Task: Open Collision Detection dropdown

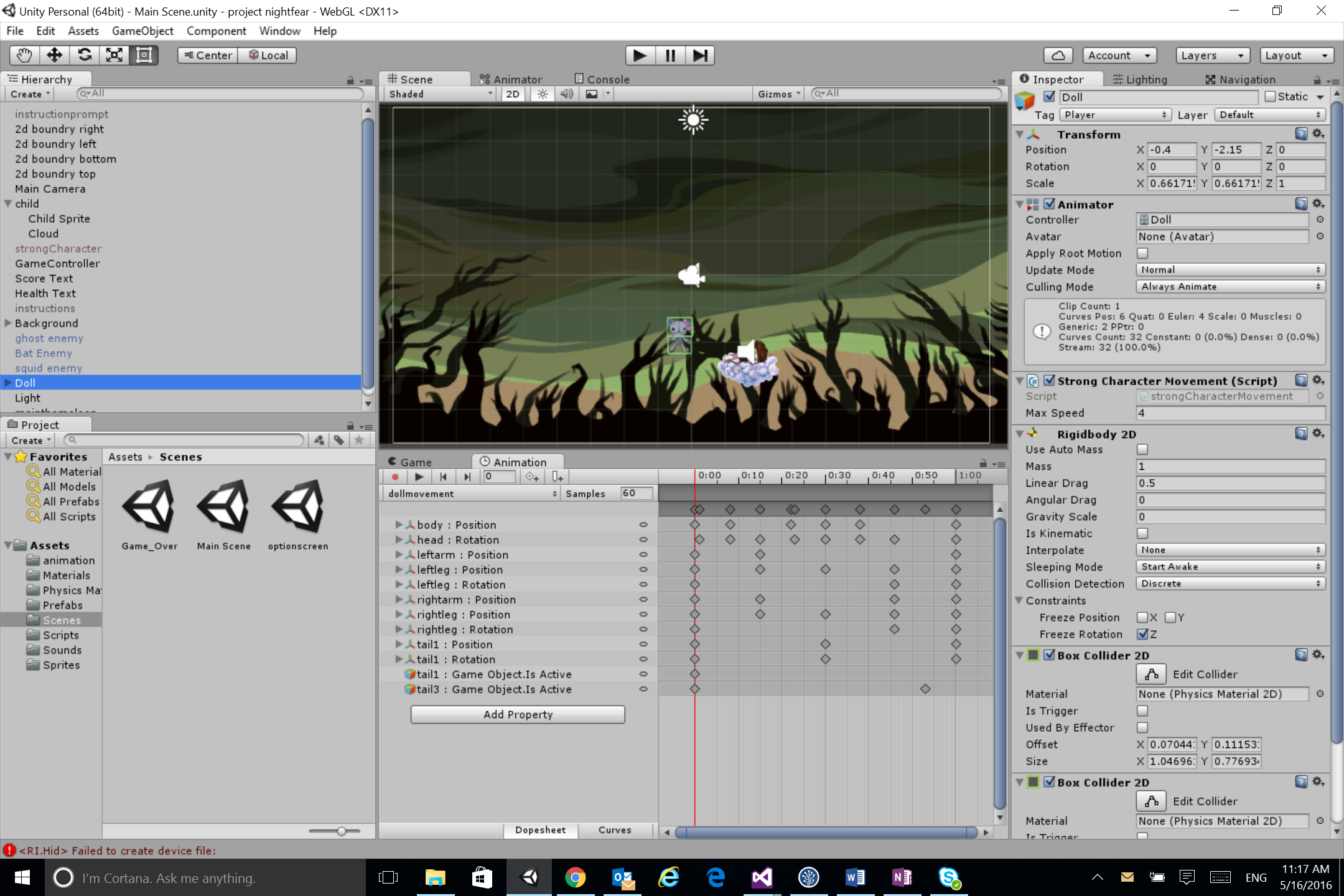Action: (1231, 584)
